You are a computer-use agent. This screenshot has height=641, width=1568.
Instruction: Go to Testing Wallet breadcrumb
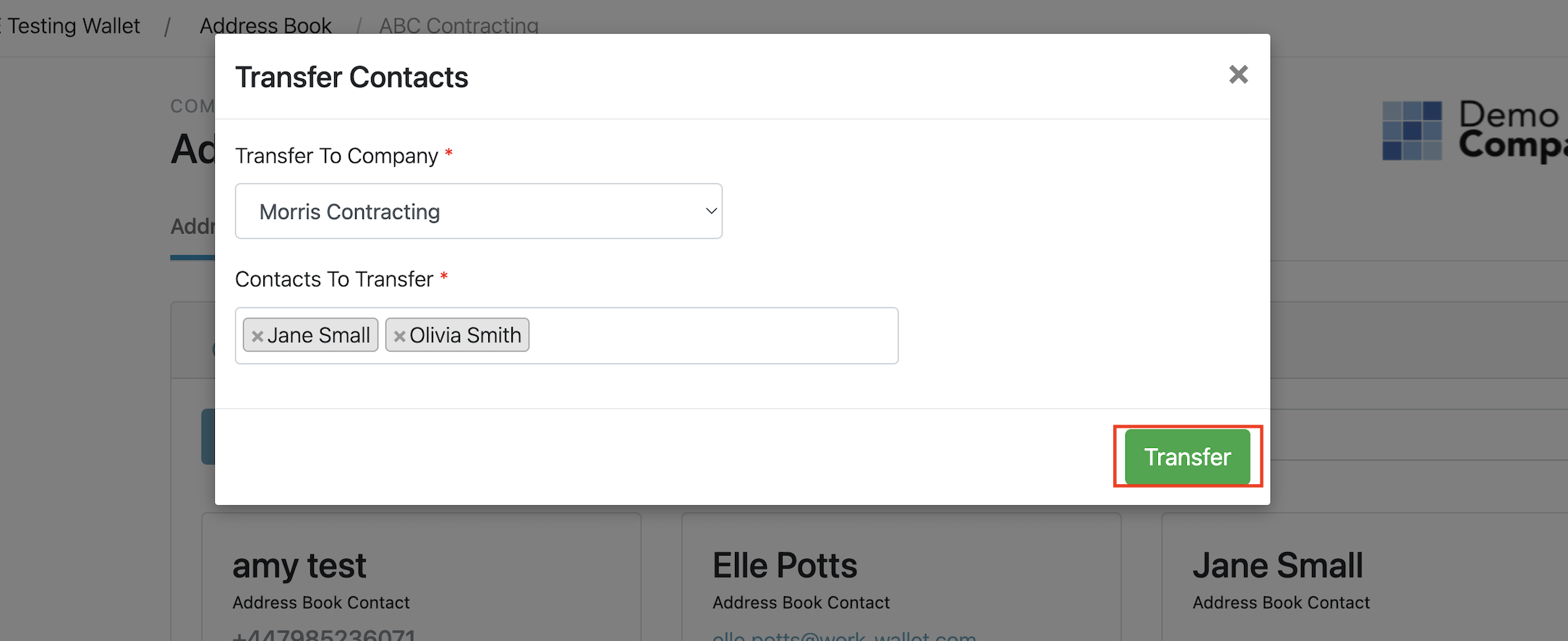pos(72,26)
